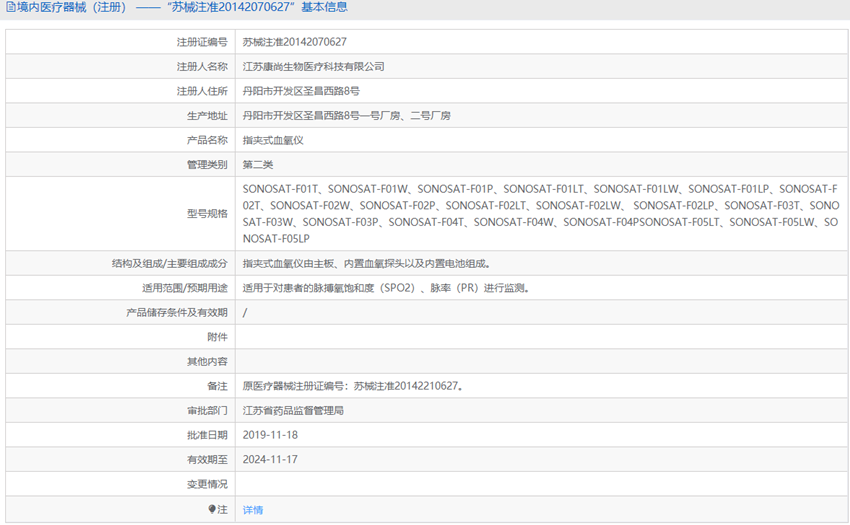
Task: Click the approval date 2019-11-18
Action: tap(270, 435)
